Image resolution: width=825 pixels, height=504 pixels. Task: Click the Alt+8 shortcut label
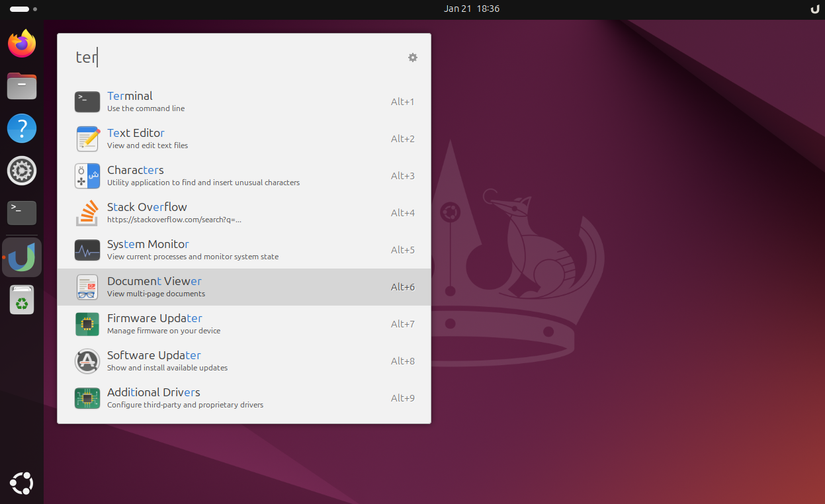403,361
